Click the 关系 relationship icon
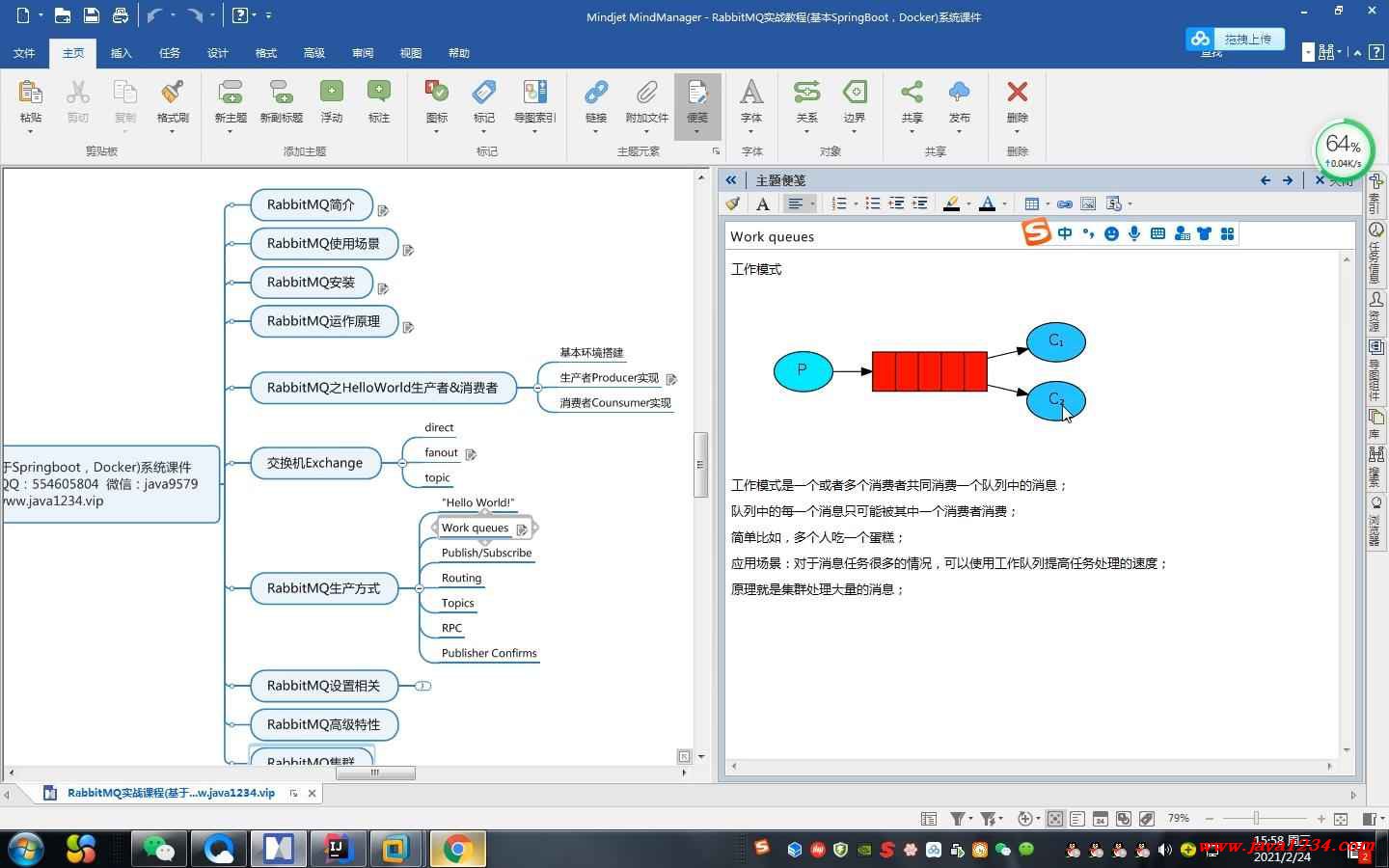The width and height of the screenshot is (1389, 868). coord(806,93)
